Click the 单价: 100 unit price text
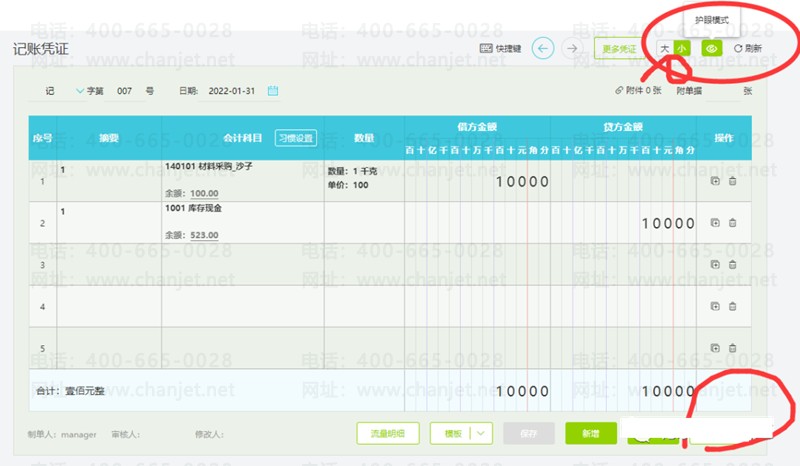800x466 pixels. point(348,185)
